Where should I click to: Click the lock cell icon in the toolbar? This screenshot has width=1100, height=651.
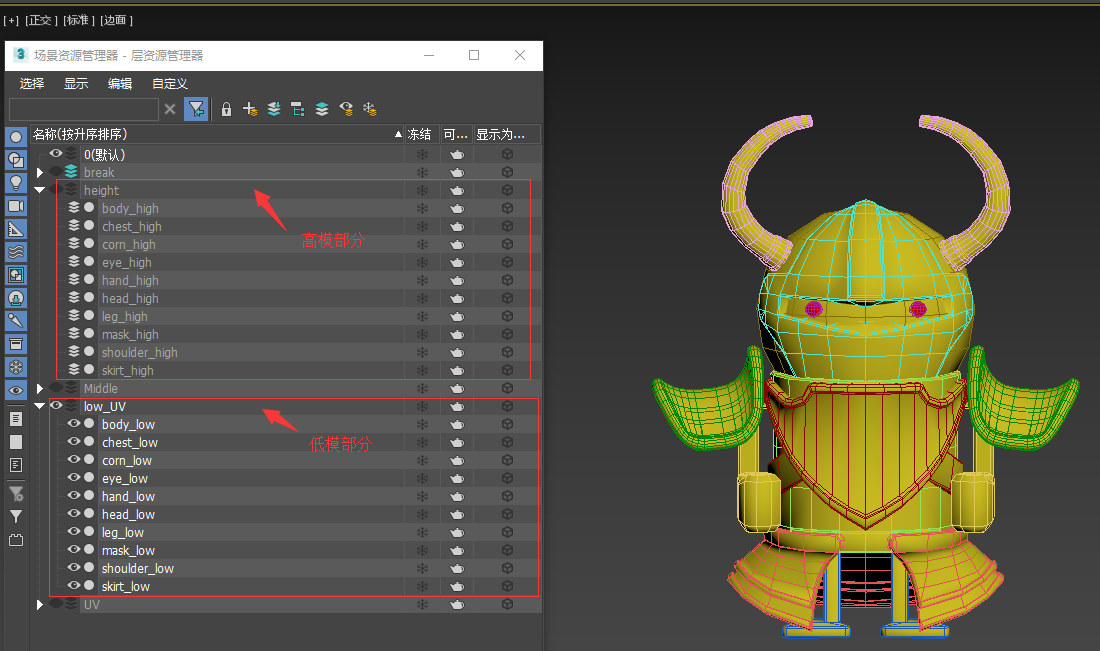point(227,109)
